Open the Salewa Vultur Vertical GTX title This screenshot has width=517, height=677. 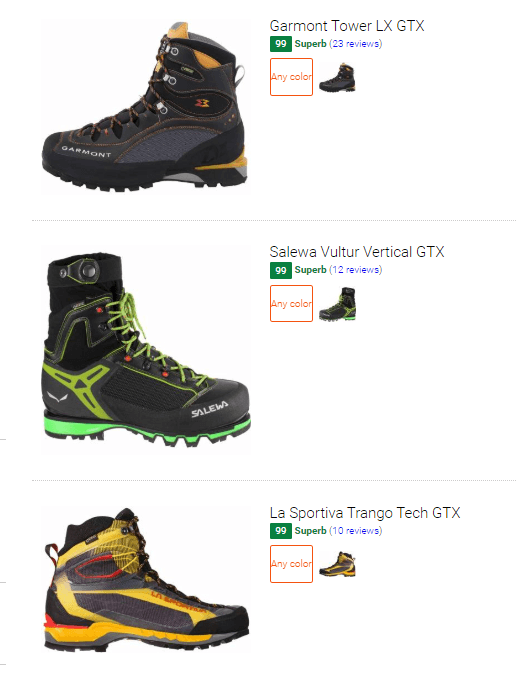tap(357, 252)
